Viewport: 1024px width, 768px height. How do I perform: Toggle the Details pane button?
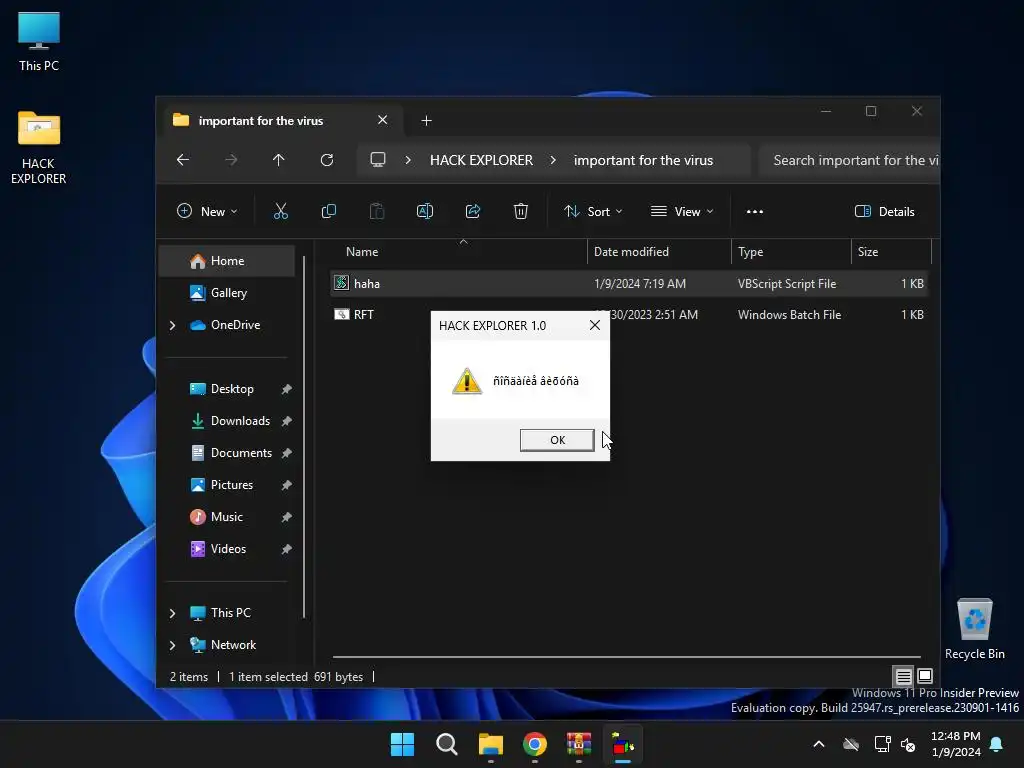[x=884, y=211]
